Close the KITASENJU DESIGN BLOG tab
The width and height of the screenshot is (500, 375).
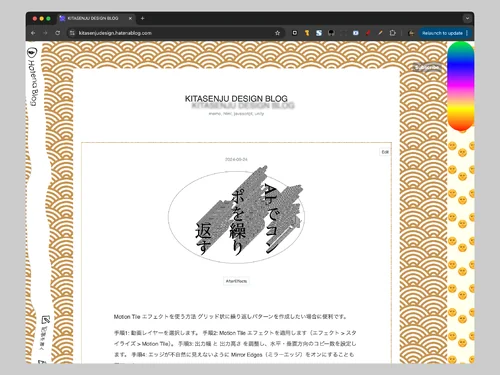click(130, 18)
